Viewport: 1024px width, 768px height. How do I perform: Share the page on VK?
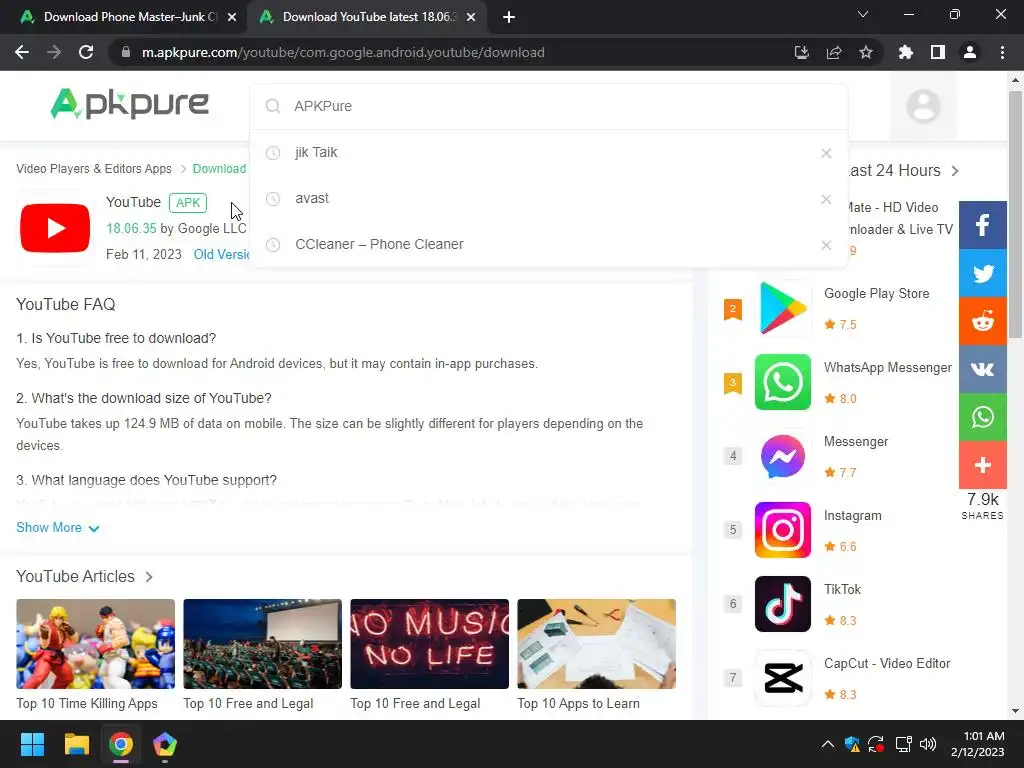[982, 369]
